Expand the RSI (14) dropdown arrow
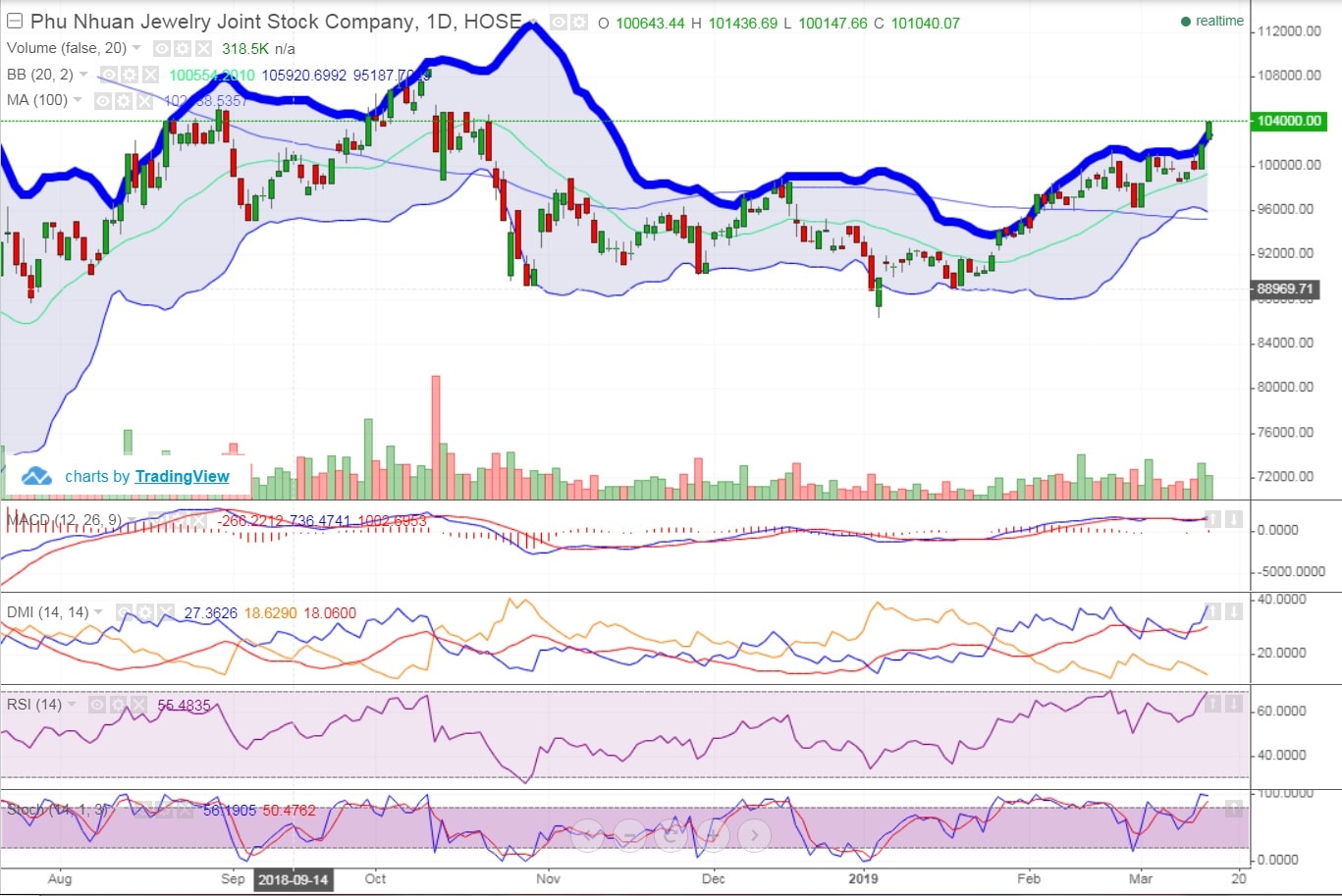1342x896 pixels. [72, 705]
